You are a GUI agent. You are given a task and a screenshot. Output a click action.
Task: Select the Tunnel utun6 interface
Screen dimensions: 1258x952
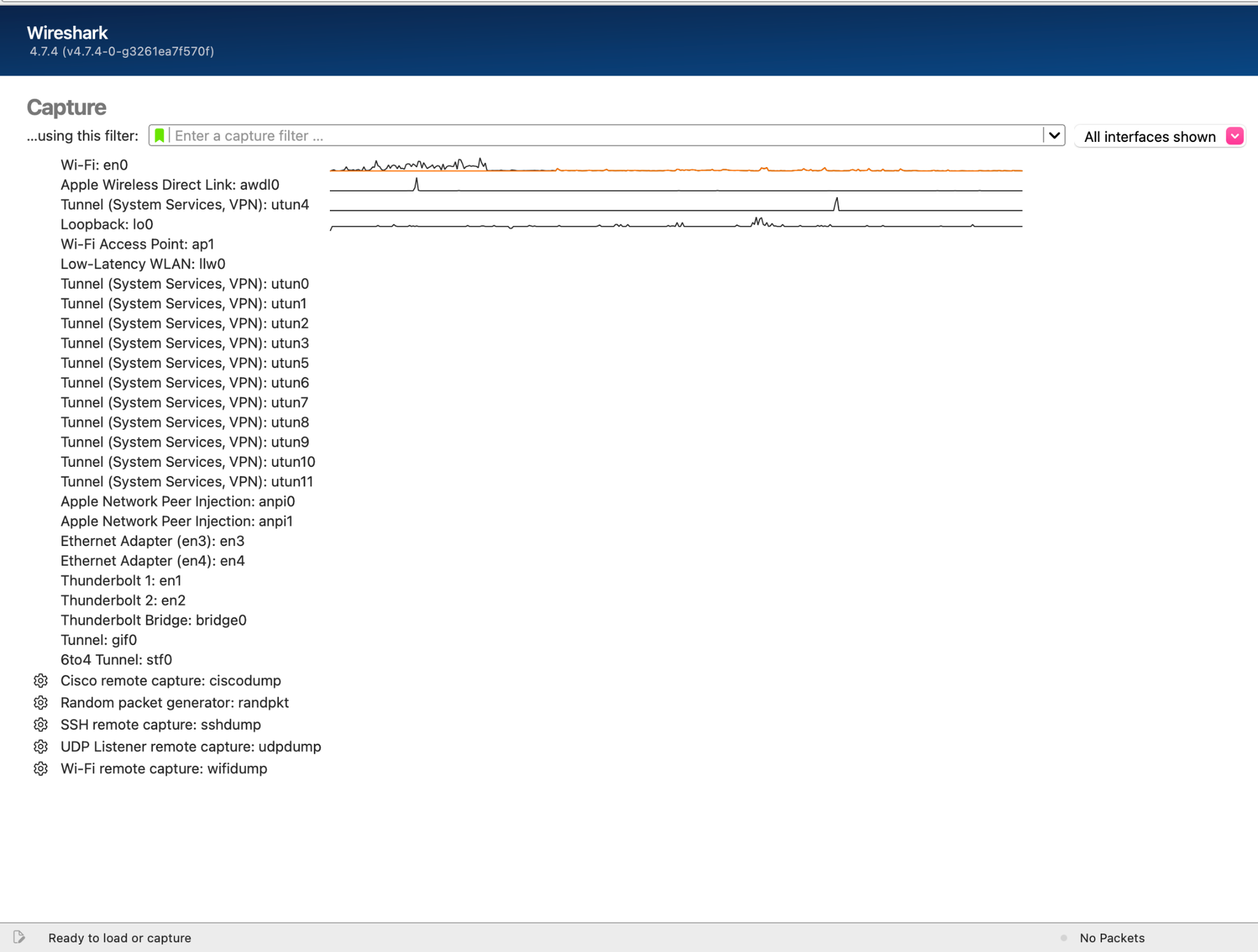pyautogui.click(x=185, y=383)
